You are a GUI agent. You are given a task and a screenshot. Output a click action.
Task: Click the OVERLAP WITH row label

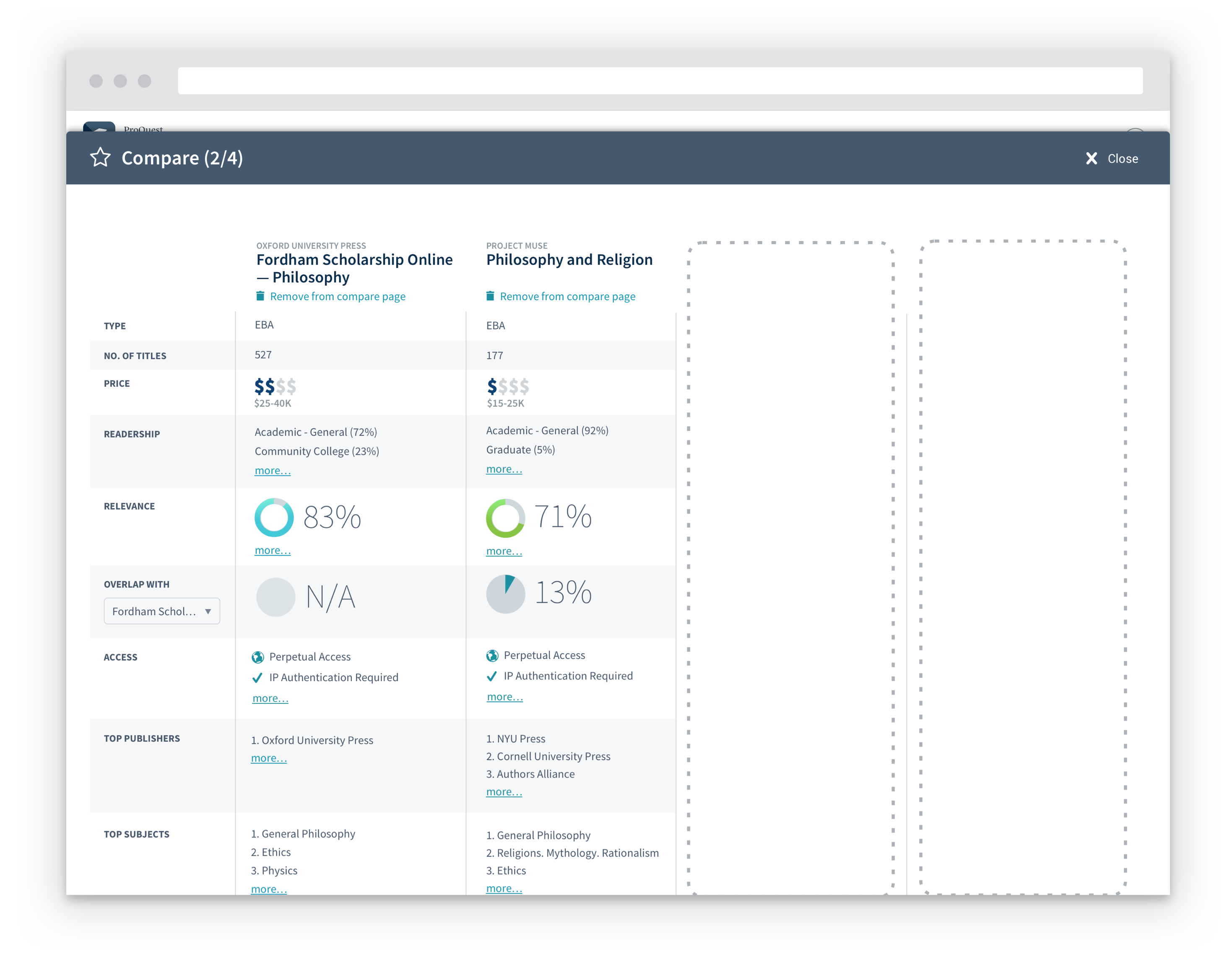(x=137, y=585)
